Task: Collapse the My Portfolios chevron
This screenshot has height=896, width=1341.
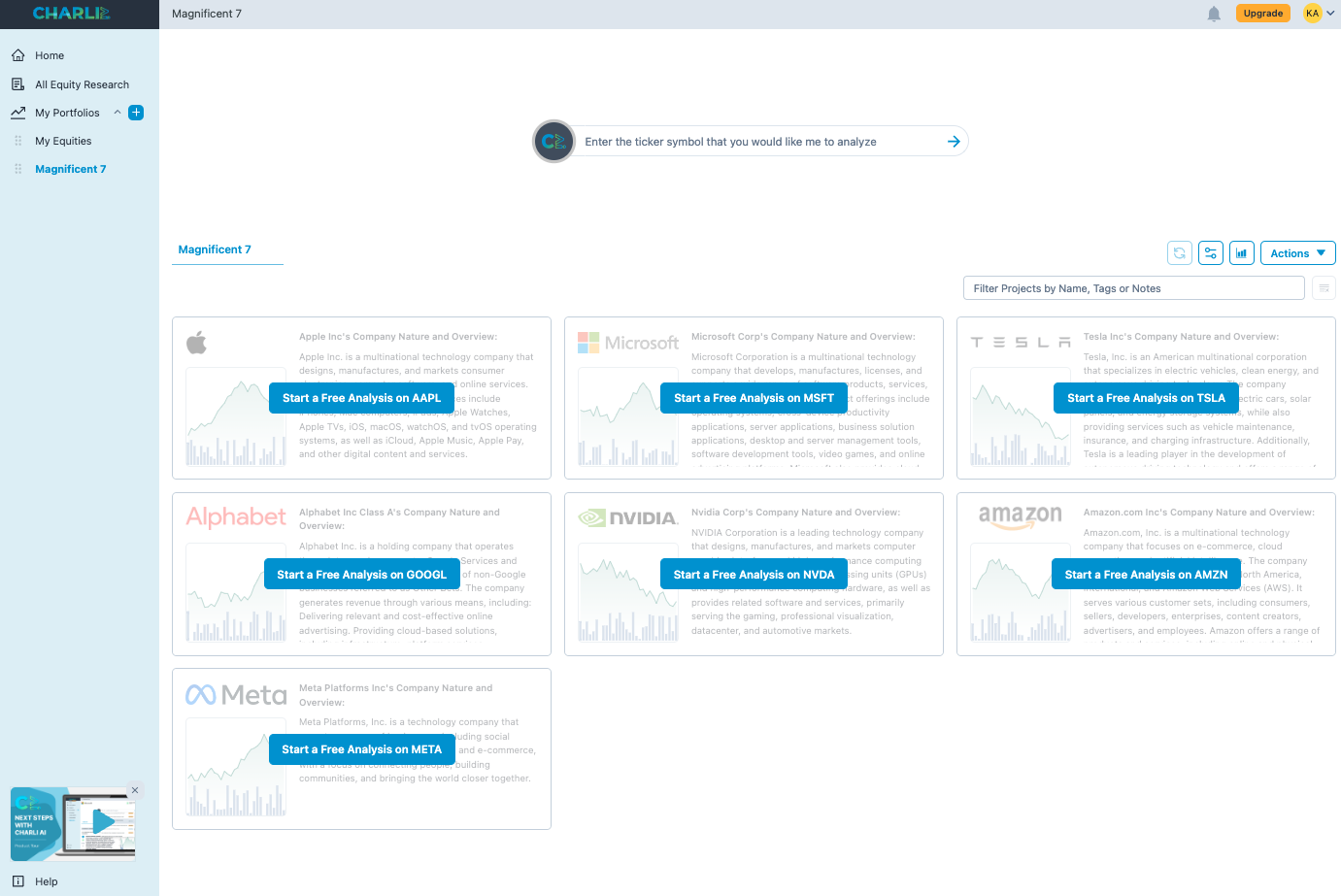Action: click(x=117, y=113)
